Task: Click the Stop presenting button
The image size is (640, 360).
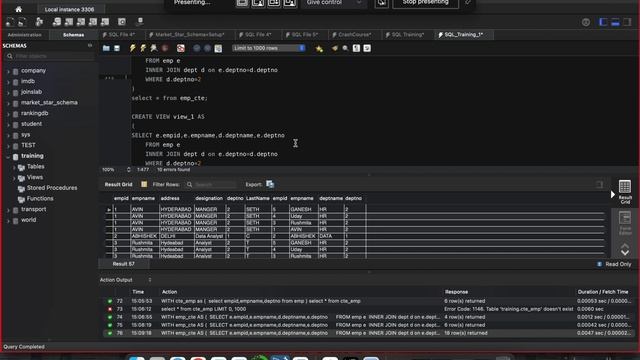Action: click(425, 3)
